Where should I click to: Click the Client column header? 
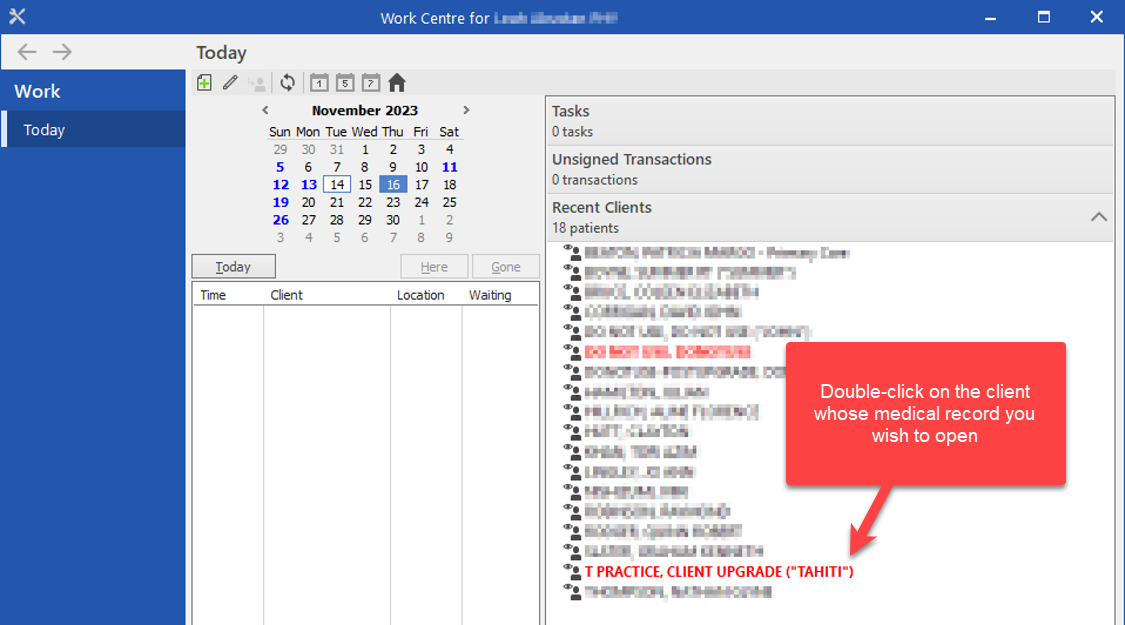point(287,295)
